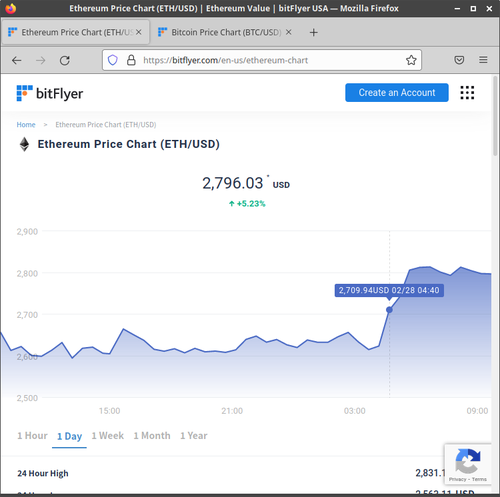Bookmark this page with the star icon
Image resolution: width=500 pixels, height=497 pixels.
[x=411, y=60]
